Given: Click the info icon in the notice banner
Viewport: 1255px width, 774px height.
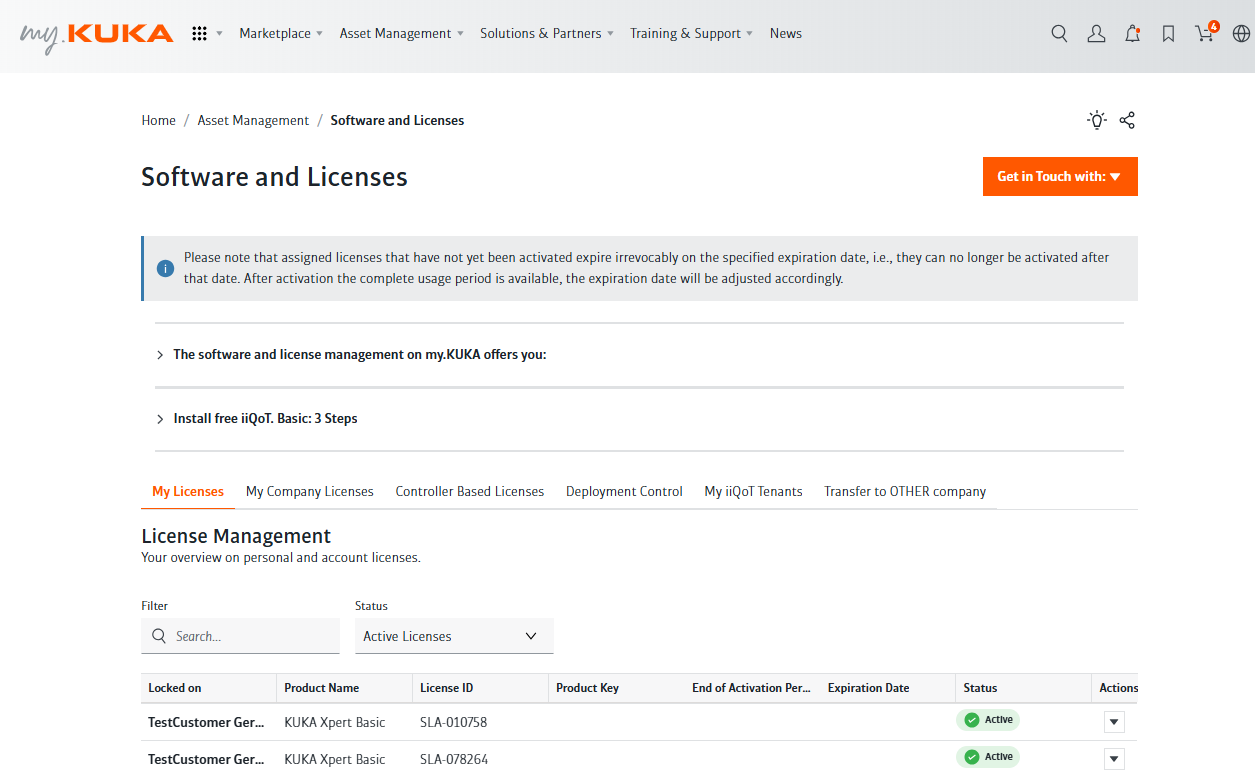Looking at the screenshot, I should [x=165, y=268].
